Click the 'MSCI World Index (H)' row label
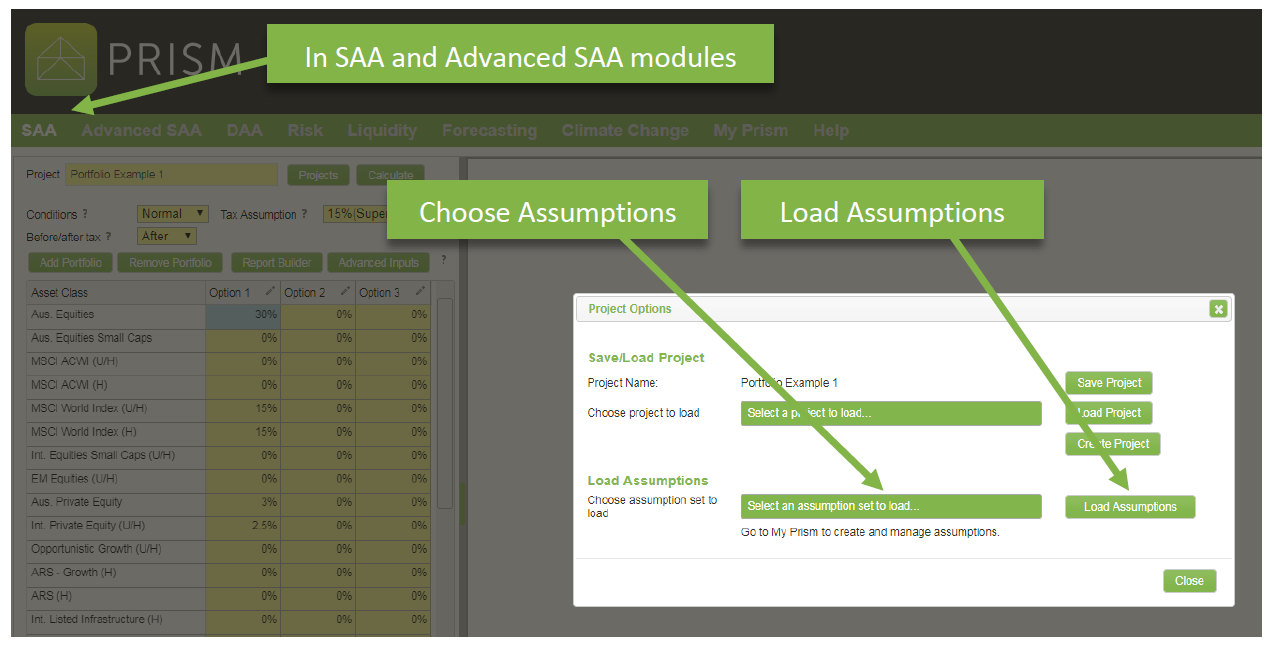Screen dimensions: 1272x646 point(84,432)
